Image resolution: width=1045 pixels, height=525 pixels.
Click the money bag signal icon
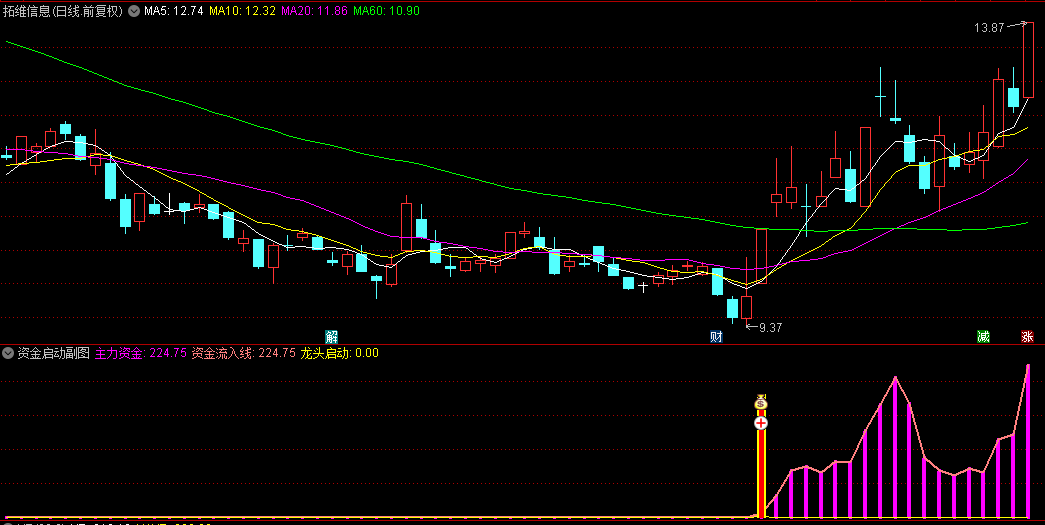761,402
